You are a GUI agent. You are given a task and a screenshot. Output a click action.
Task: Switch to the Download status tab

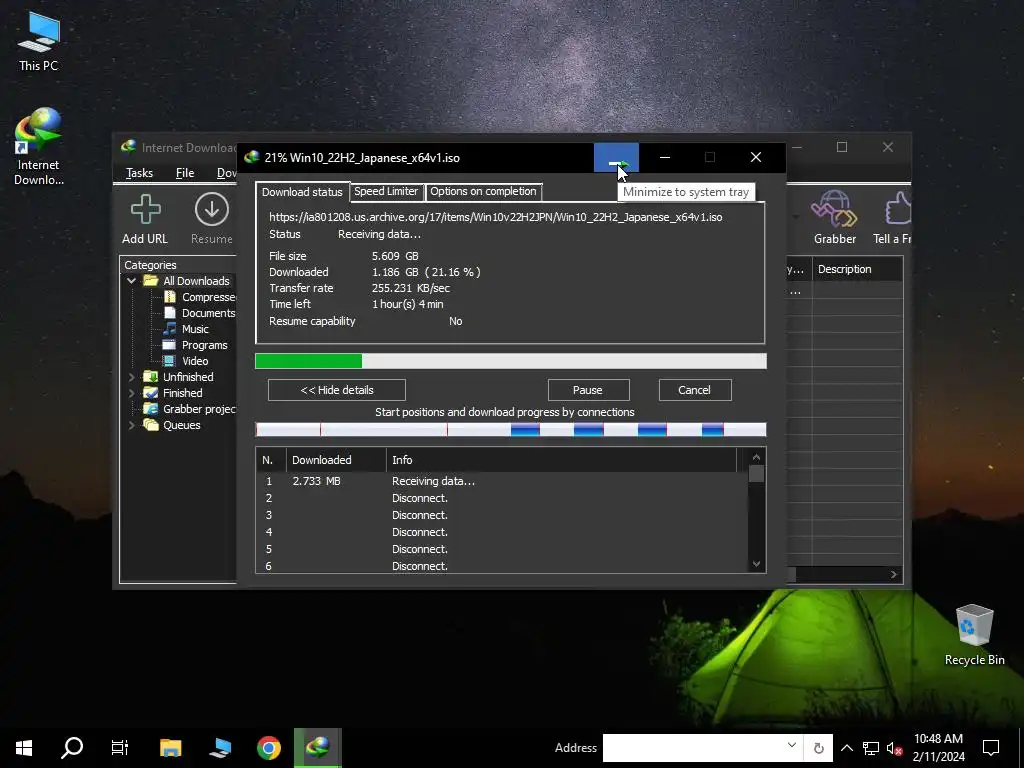pos(302,192)
